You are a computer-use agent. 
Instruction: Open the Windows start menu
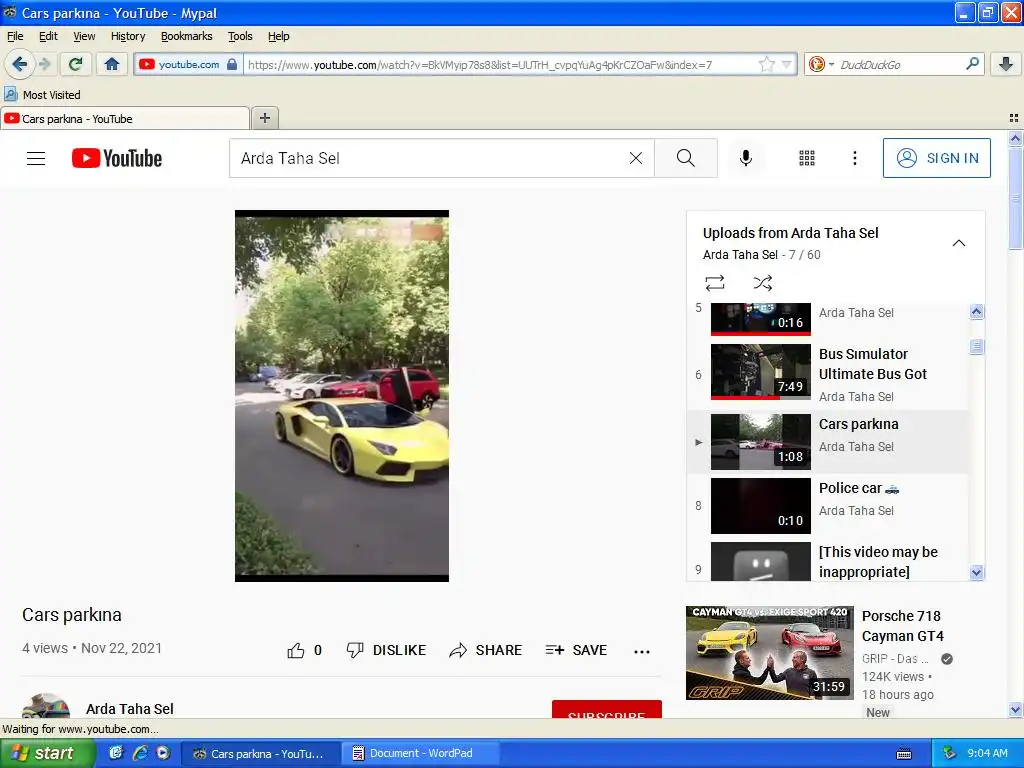48,753
